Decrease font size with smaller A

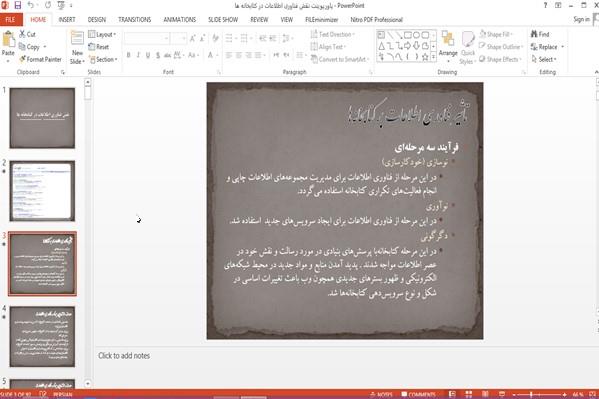pyautogui.click(x=202, y=38)
